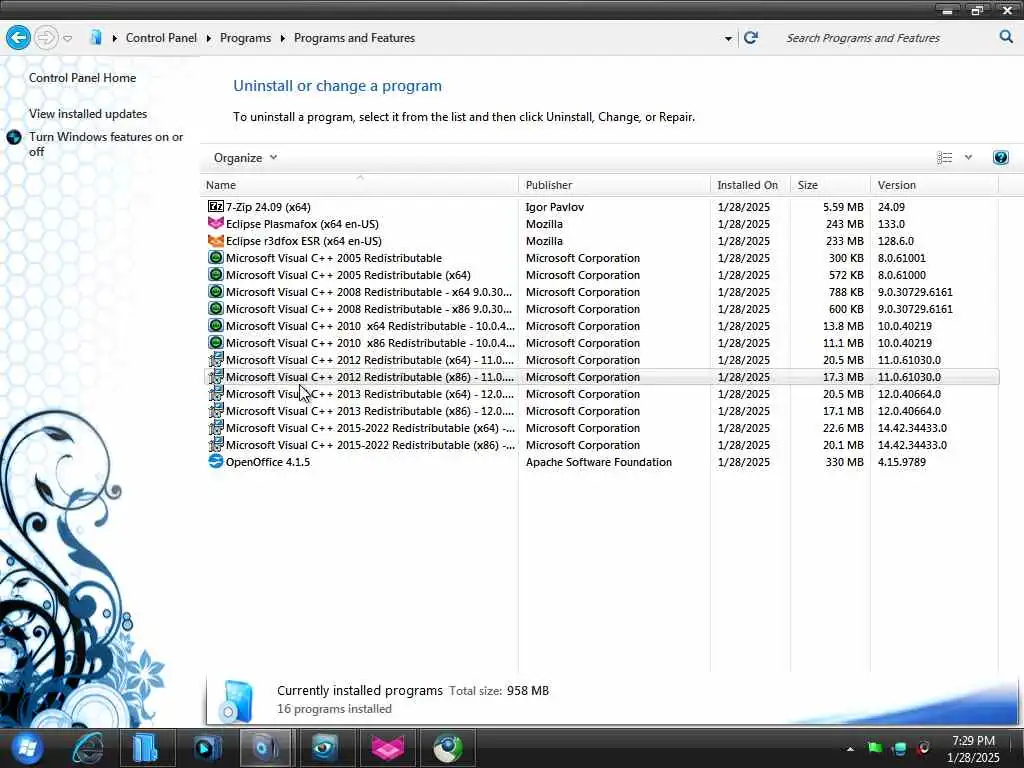Click the taskbar clock showing 7:29 PM
The image size is (1024, 768).
coord(974,749)
